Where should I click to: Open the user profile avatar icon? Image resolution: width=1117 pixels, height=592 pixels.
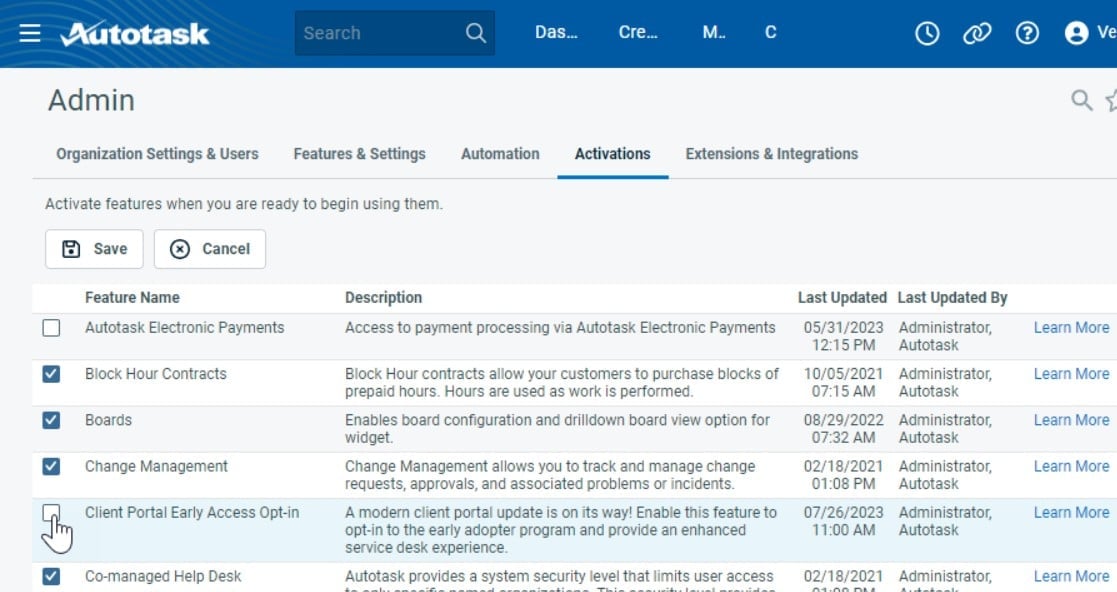click(1076, 33)
